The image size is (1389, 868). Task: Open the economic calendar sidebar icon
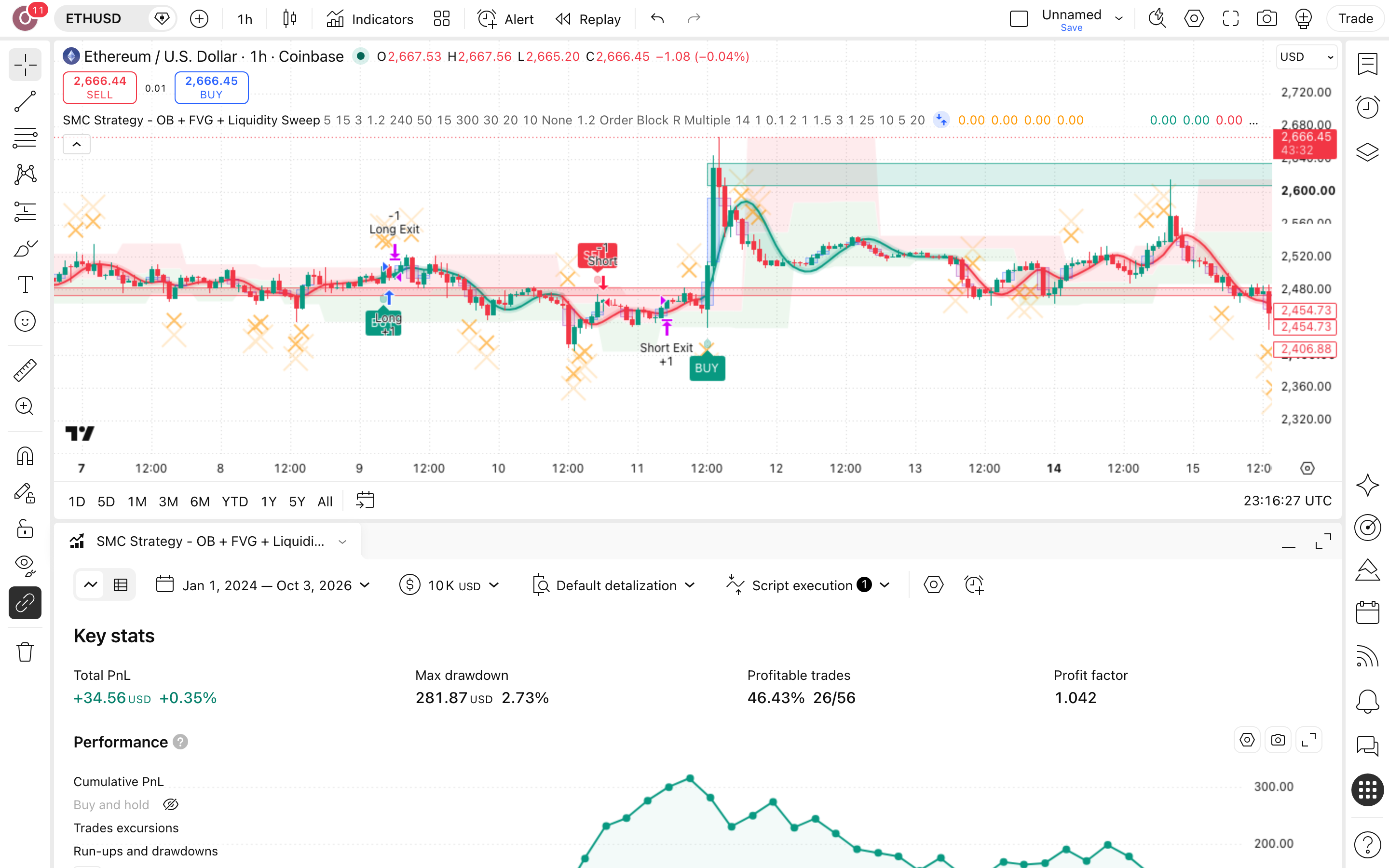coord(1367,612)
